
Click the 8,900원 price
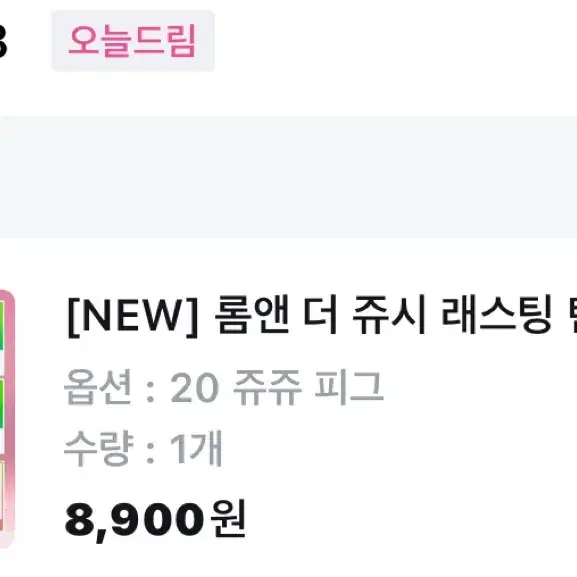point(155,520)
